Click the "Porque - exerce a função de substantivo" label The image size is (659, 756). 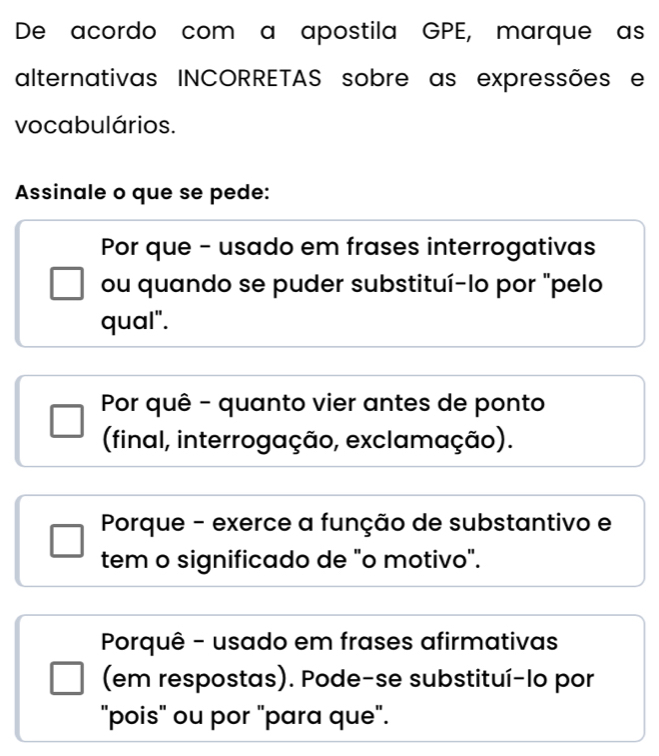[356, 522]
